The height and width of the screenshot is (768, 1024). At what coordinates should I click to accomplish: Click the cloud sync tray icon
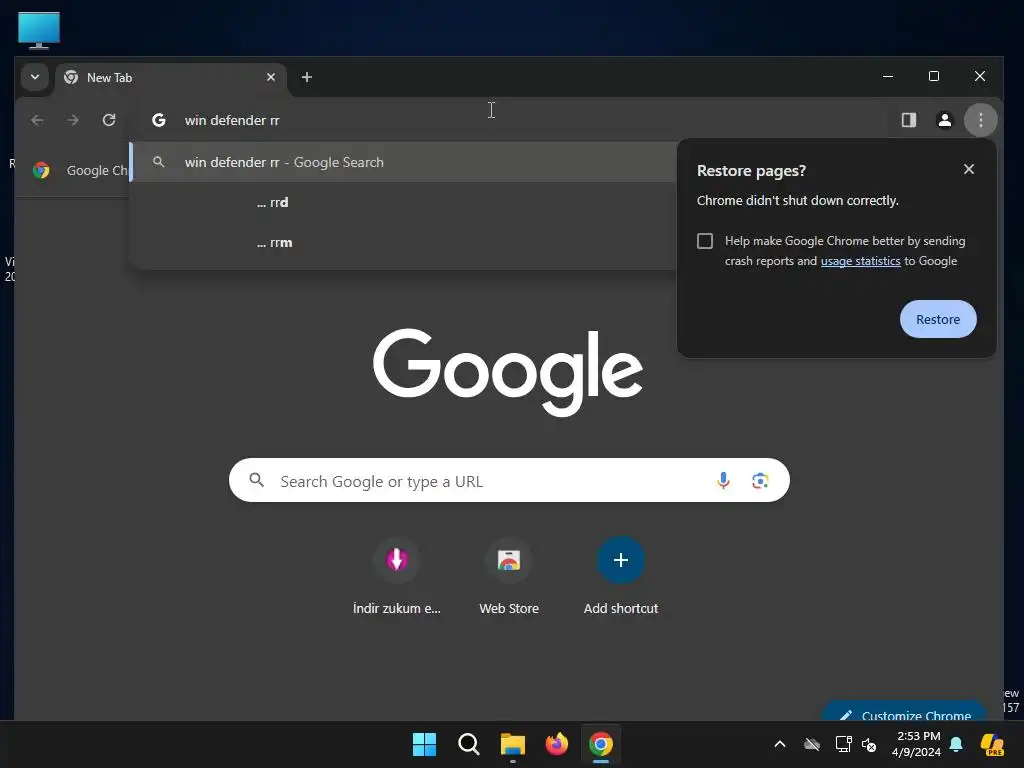tap(812, 744)
